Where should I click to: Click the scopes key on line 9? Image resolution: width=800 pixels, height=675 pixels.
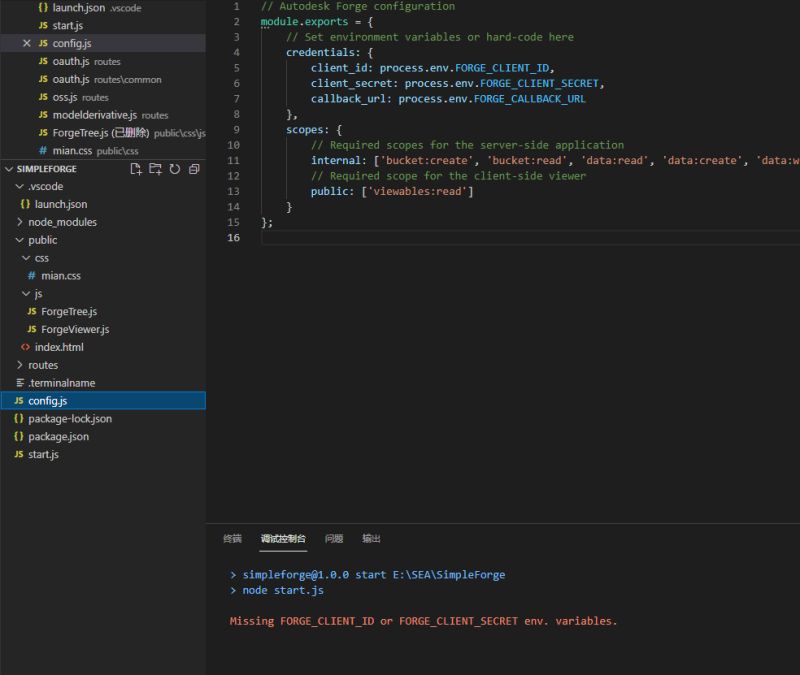pos(304,130)
